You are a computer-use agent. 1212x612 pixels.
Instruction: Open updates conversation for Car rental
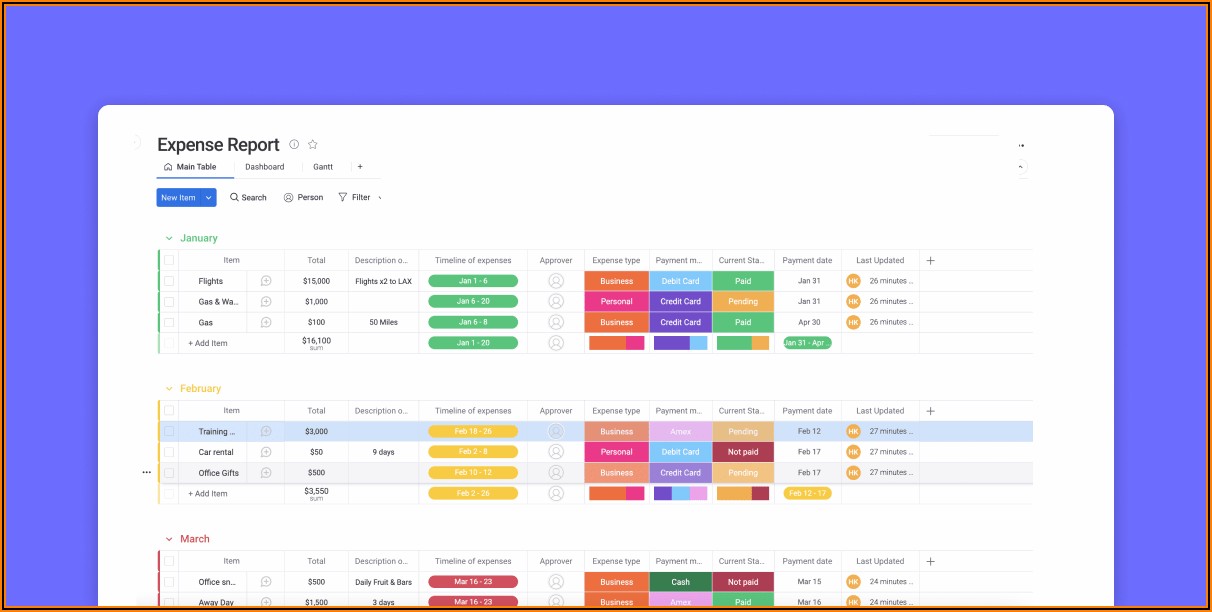(x=266, y=452)
